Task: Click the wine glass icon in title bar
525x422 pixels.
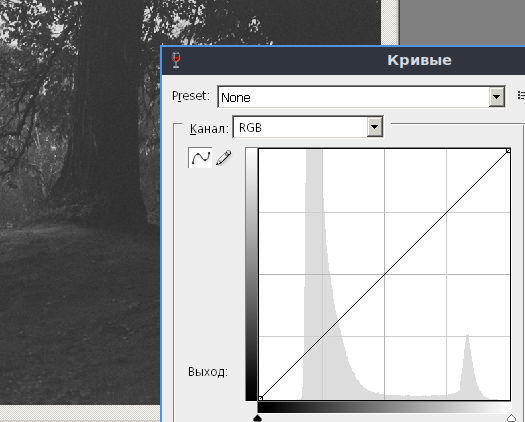Action: (176, 60)
